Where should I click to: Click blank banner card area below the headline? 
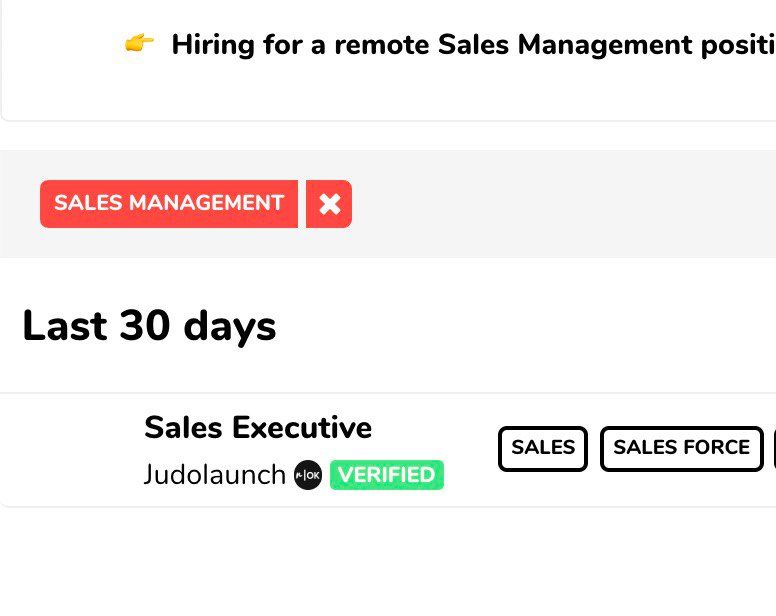click(400, 95)
